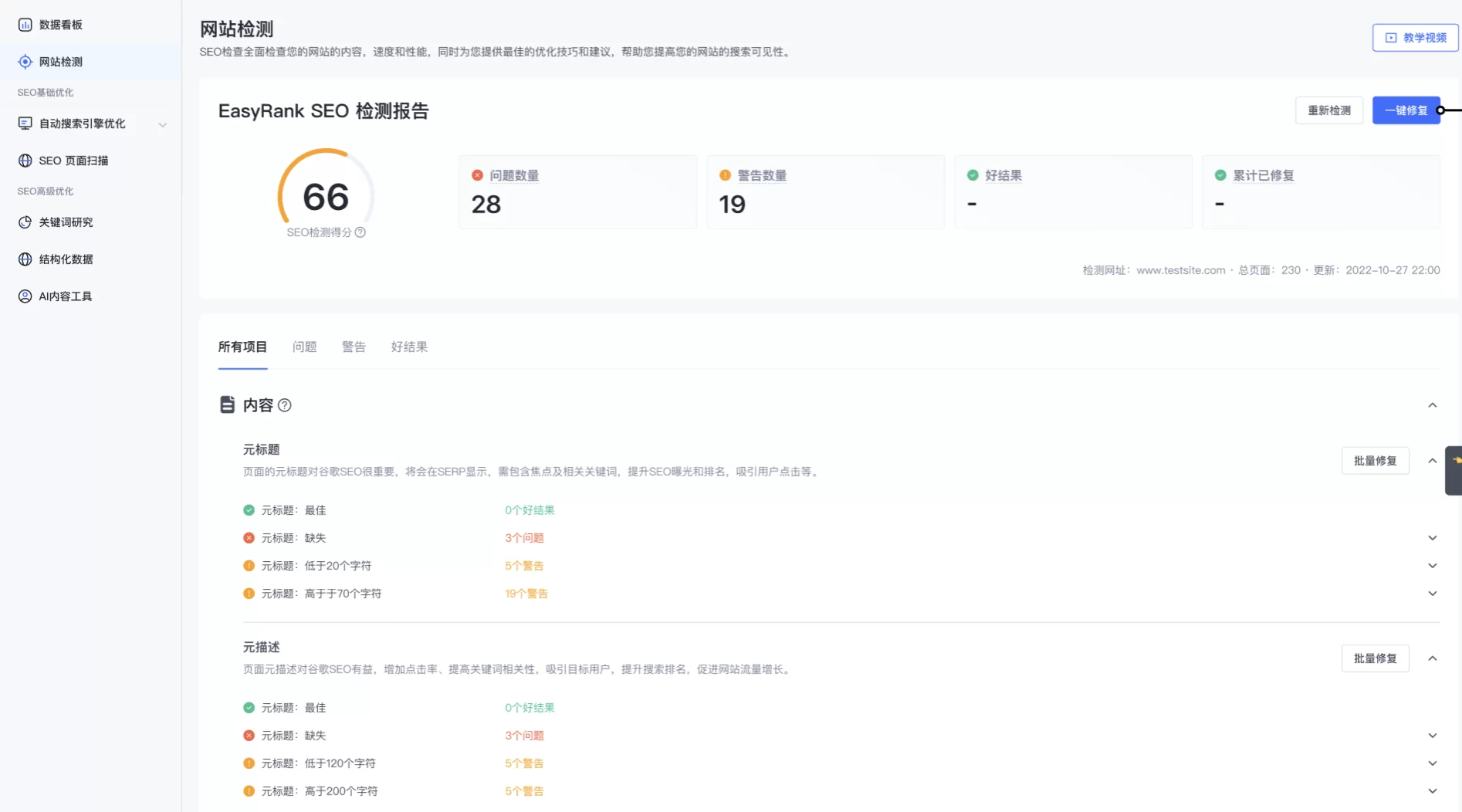Click the 数据看板 dashboard icon
This screenshot has height=812, width=1462.
coord(25,25)
